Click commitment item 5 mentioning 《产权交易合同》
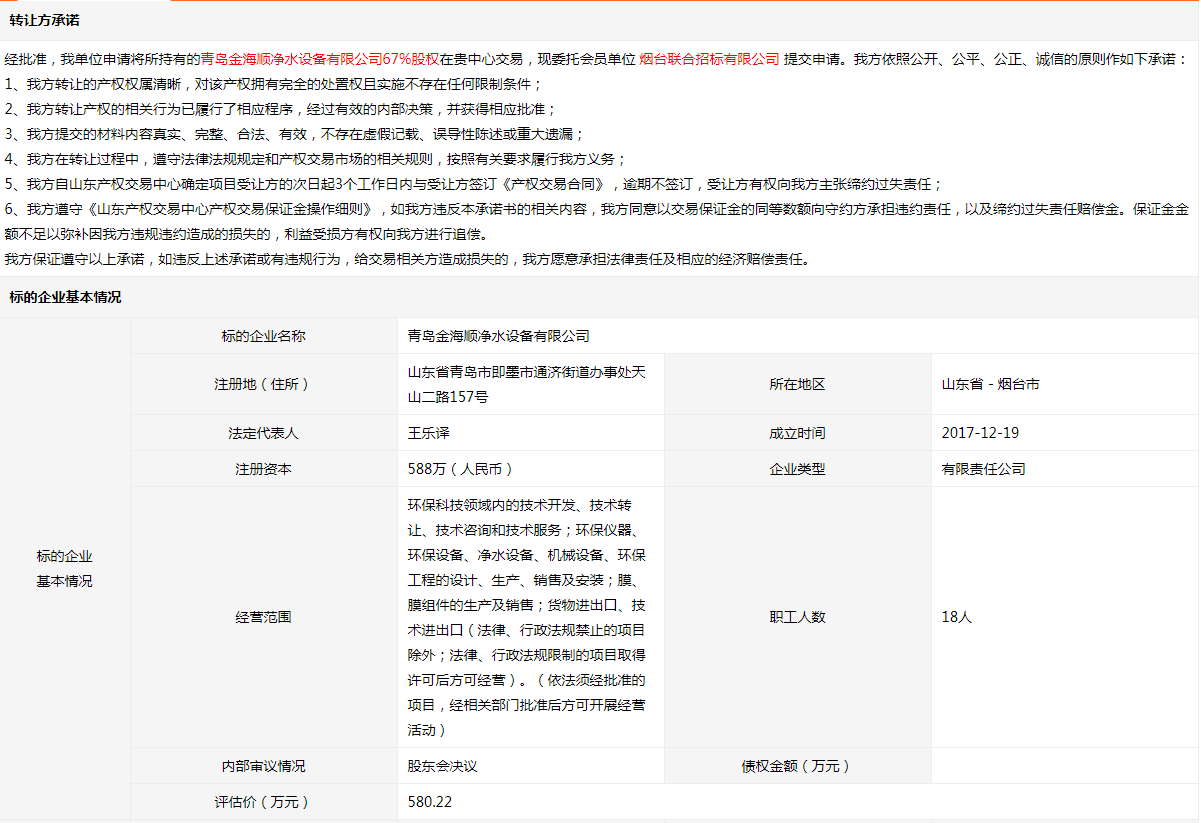Viewport: 1201px width, 823px height. point(473,184)
